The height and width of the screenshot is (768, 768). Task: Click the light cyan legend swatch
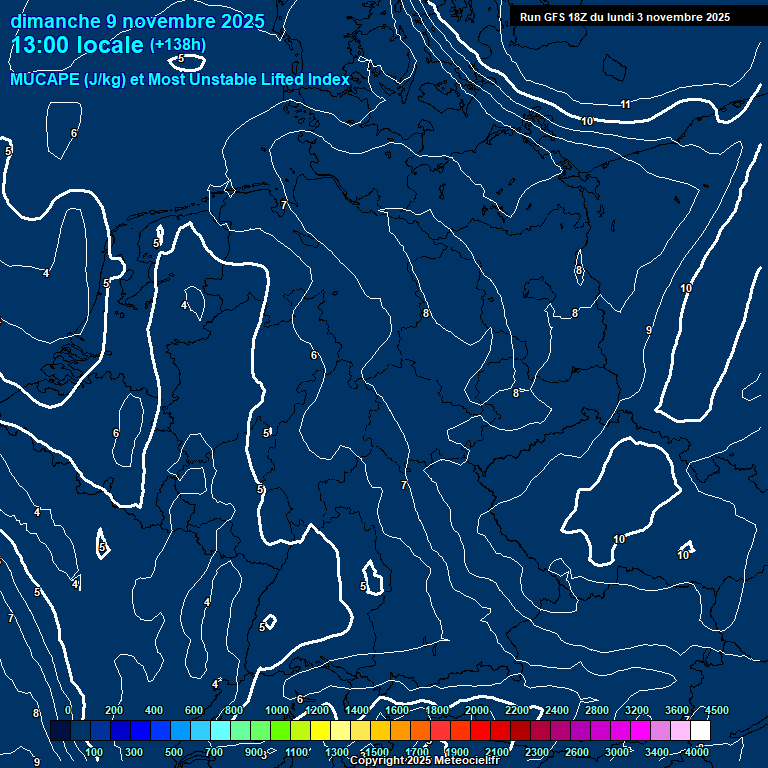[x=220, y=730]
